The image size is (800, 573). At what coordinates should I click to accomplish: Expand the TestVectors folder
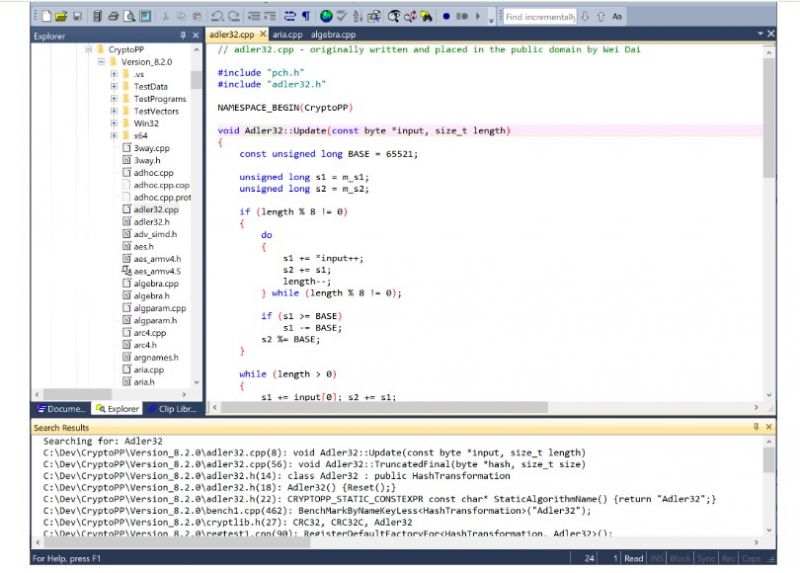[114, 111]
